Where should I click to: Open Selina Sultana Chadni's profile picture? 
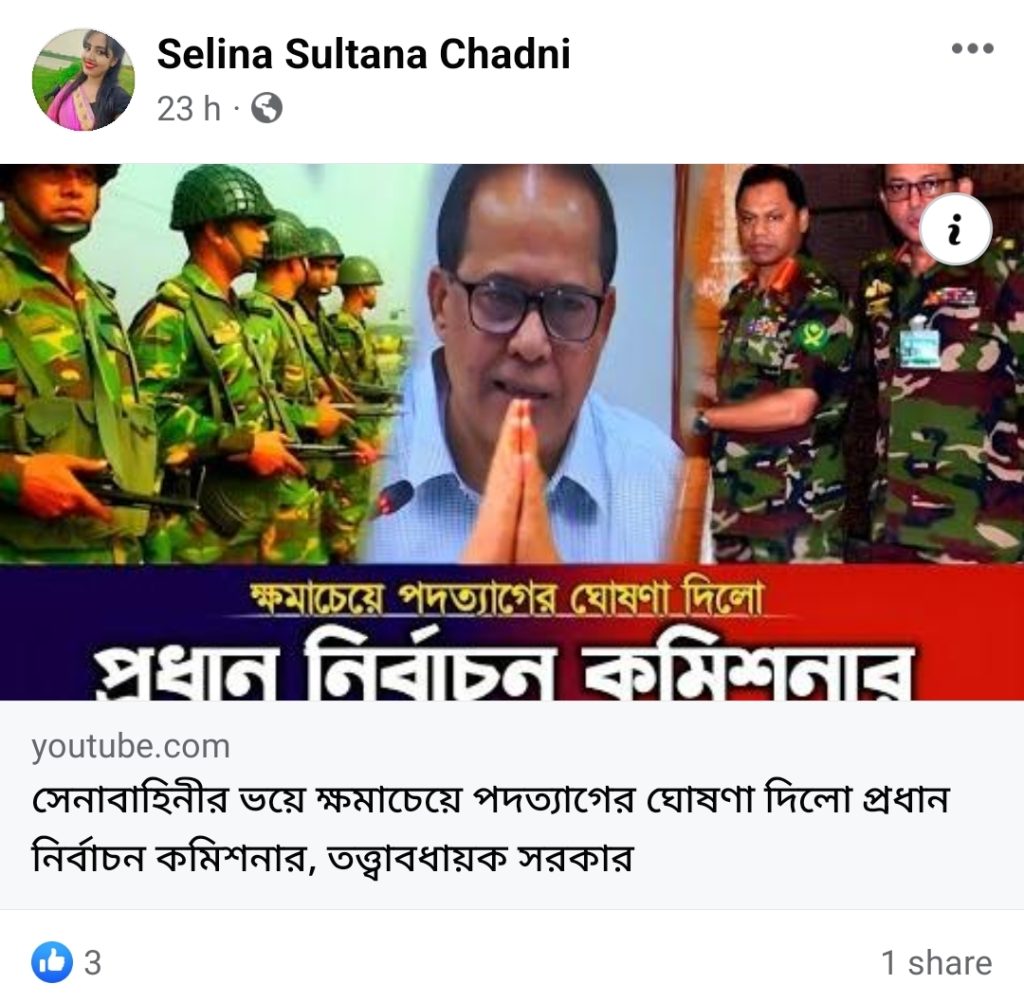click(83, 80)
